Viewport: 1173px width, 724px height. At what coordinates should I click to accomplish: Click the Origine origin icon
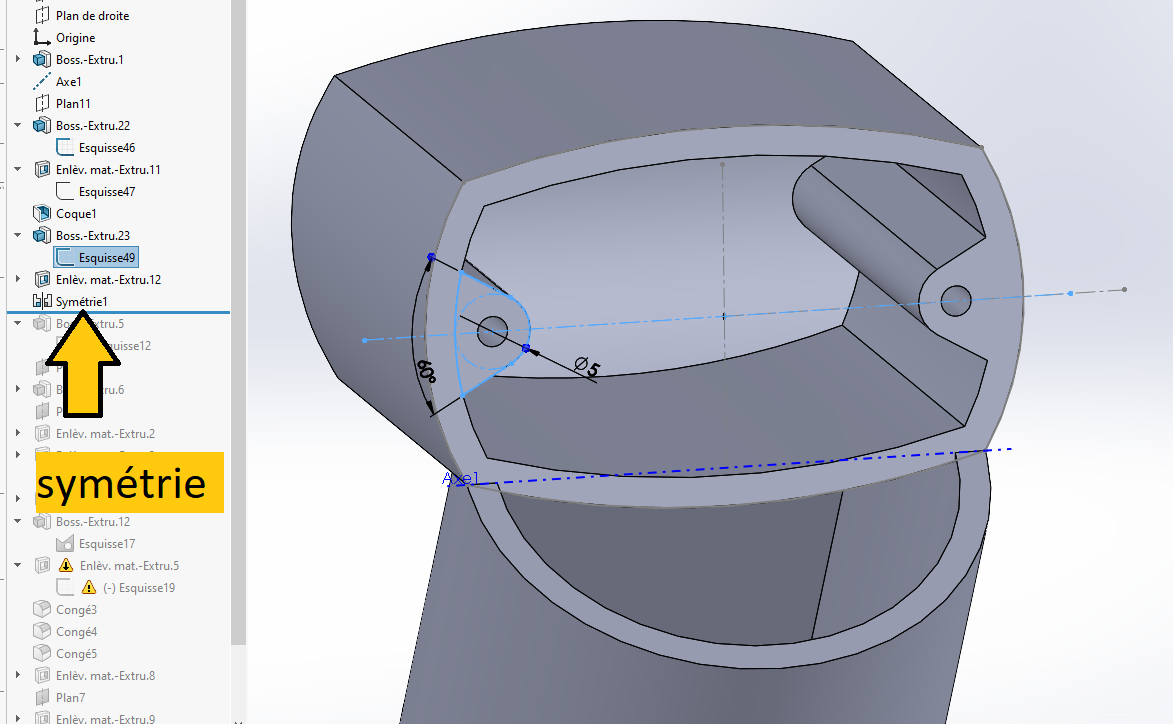pyautogui.click(x=42, y=37)
